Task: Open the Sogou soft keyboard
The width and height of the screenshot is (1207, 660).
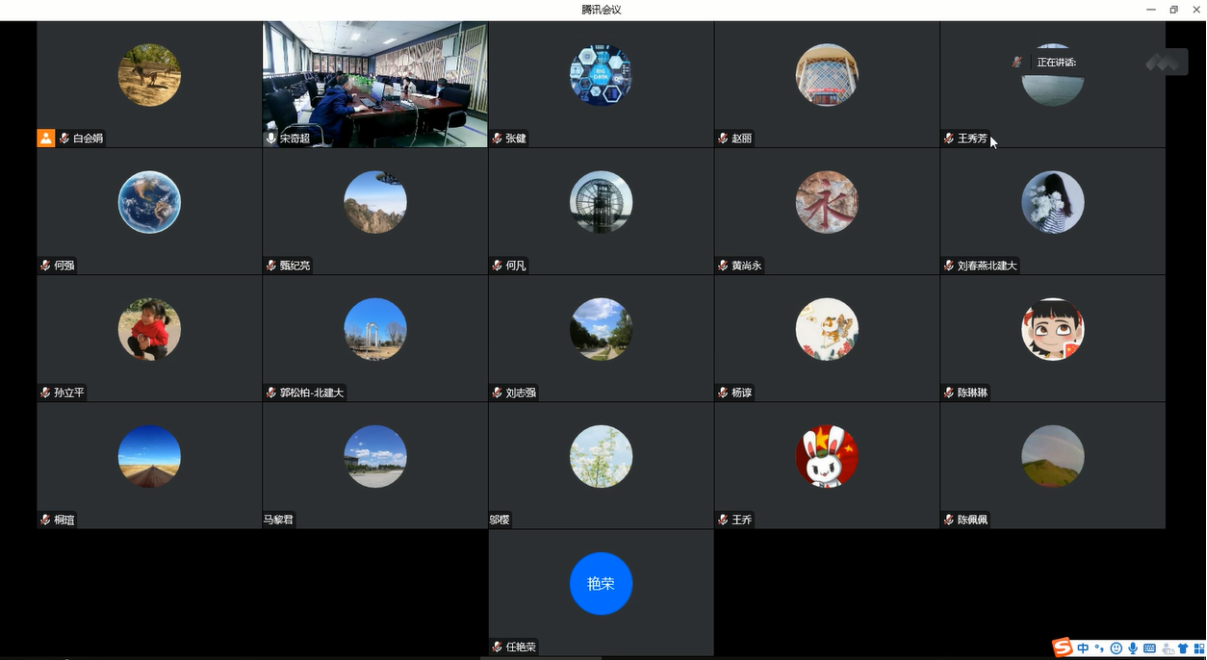Action: pos(1149,649)
